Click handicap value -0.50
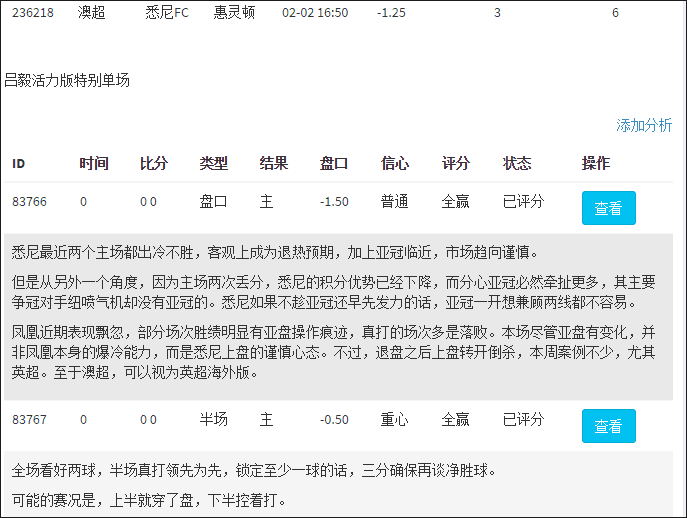This screenshot has height=518, width=687. coord(334,419)
